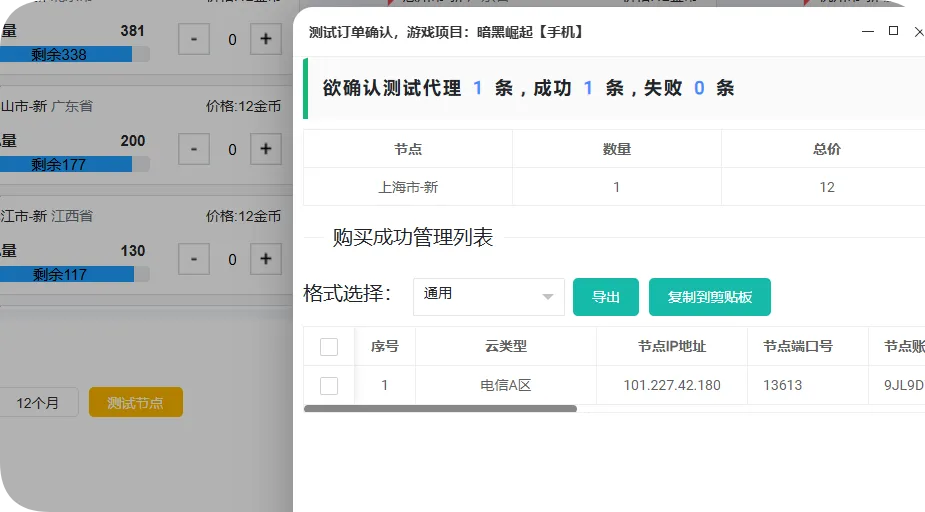Image resolution: width=925 pixels, height=512 pixels.
Task: Click the 上海市-新 node cell
Action: pos(408,187)
